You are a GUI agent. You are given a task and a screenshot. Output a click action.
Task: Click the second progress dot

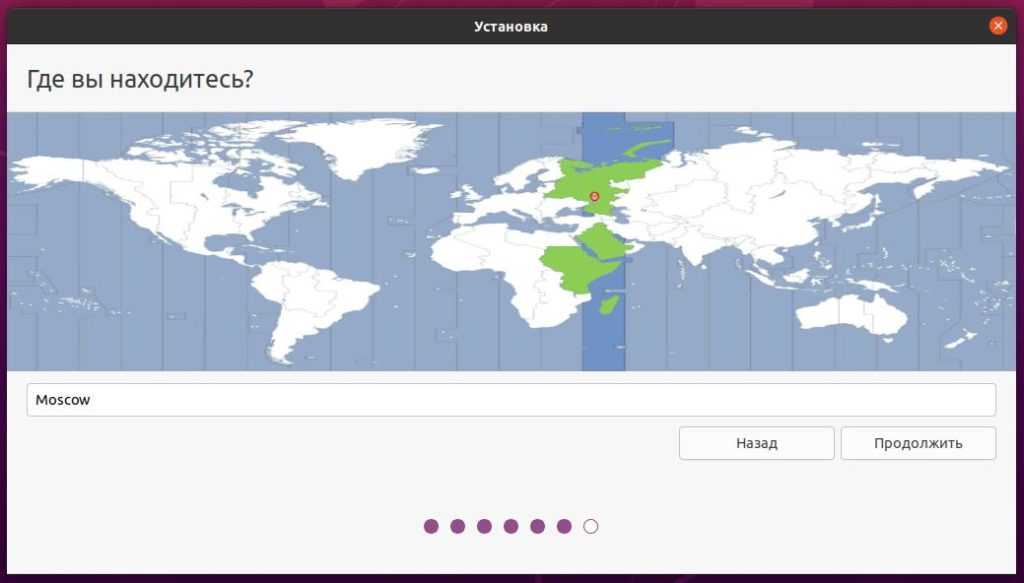(458, 526)
